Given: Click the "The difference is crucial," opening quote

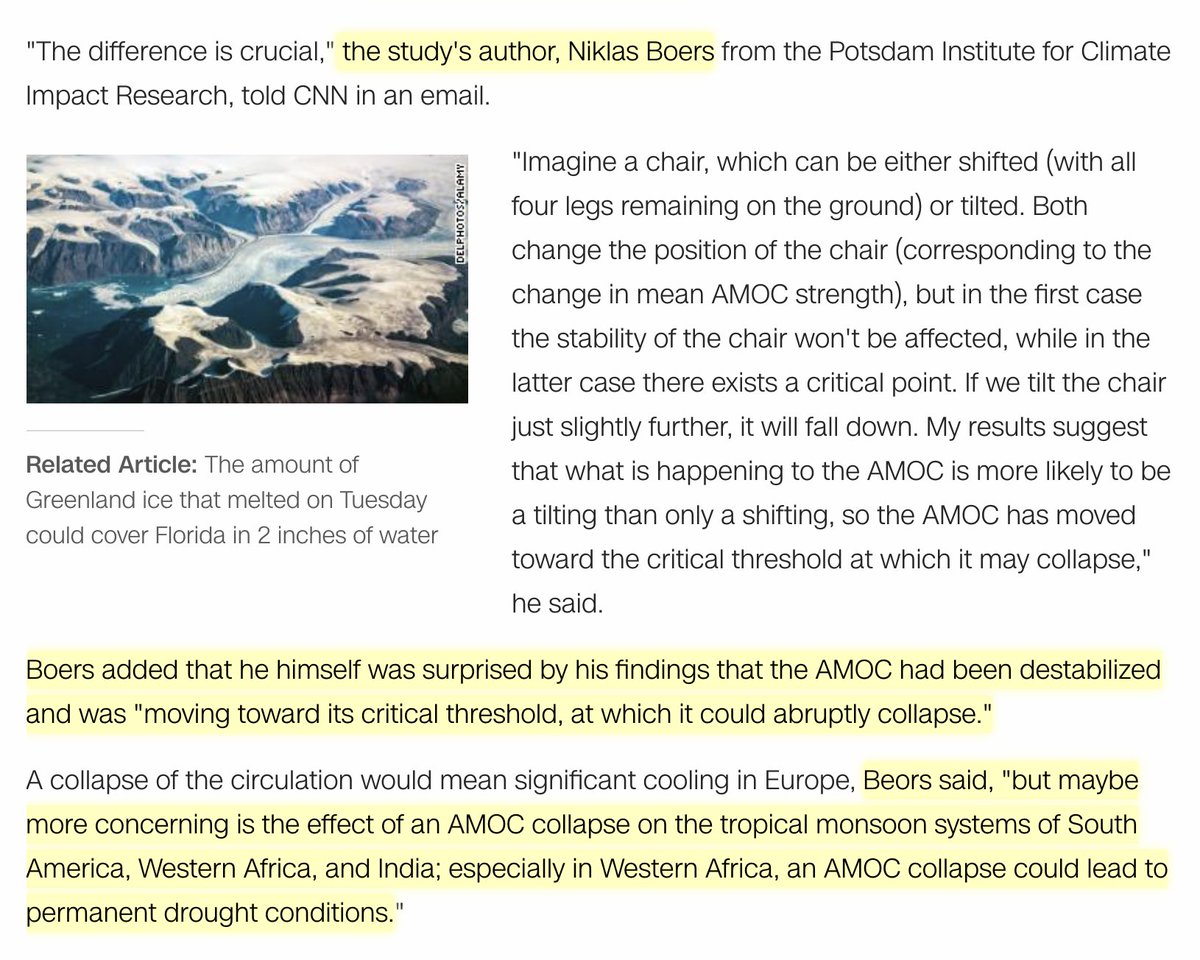Looking at the screenshot, I should [x=181, y=51].
